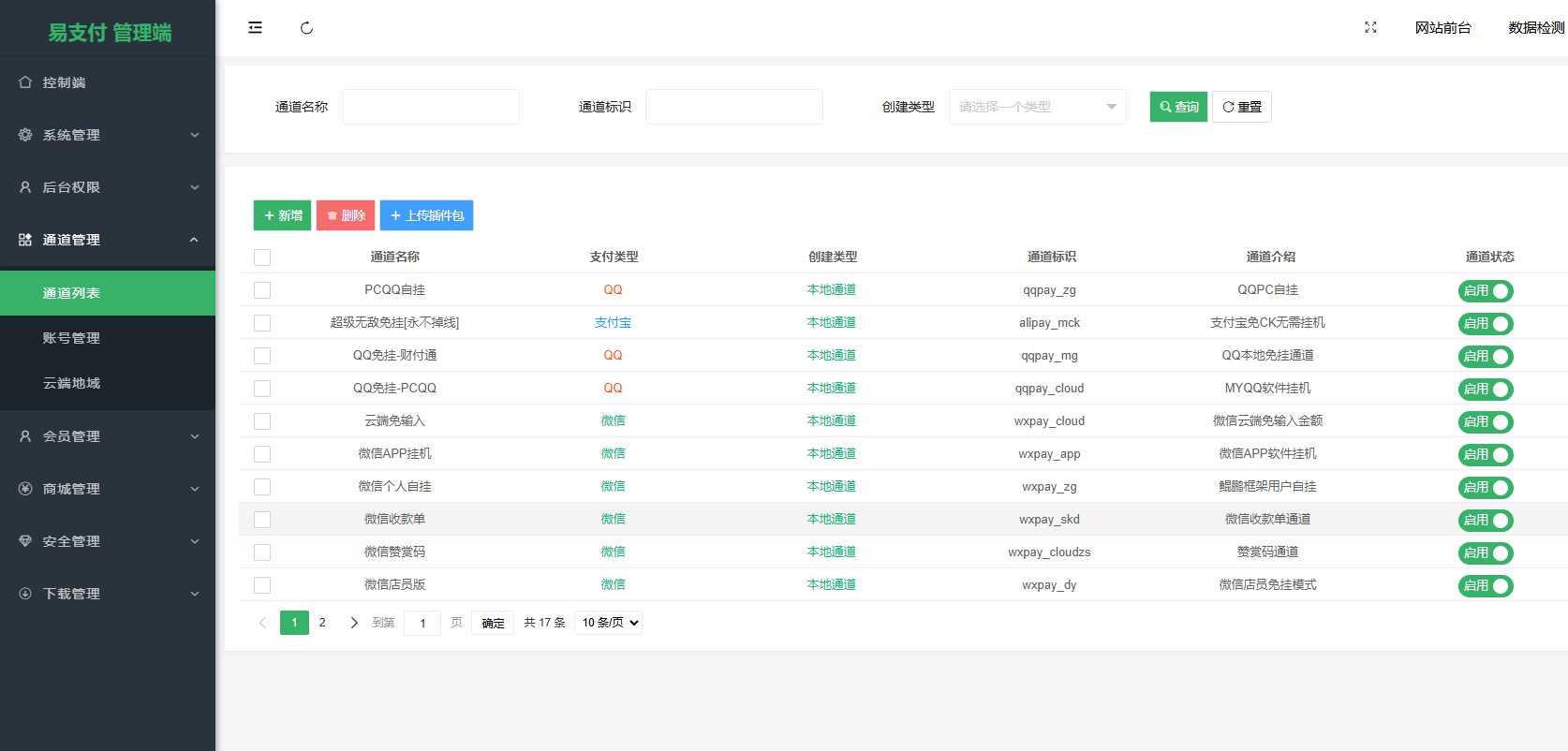1568x751 pixels.
Task: Check the box for 云端免输入 row
Action: pos(262,421)
